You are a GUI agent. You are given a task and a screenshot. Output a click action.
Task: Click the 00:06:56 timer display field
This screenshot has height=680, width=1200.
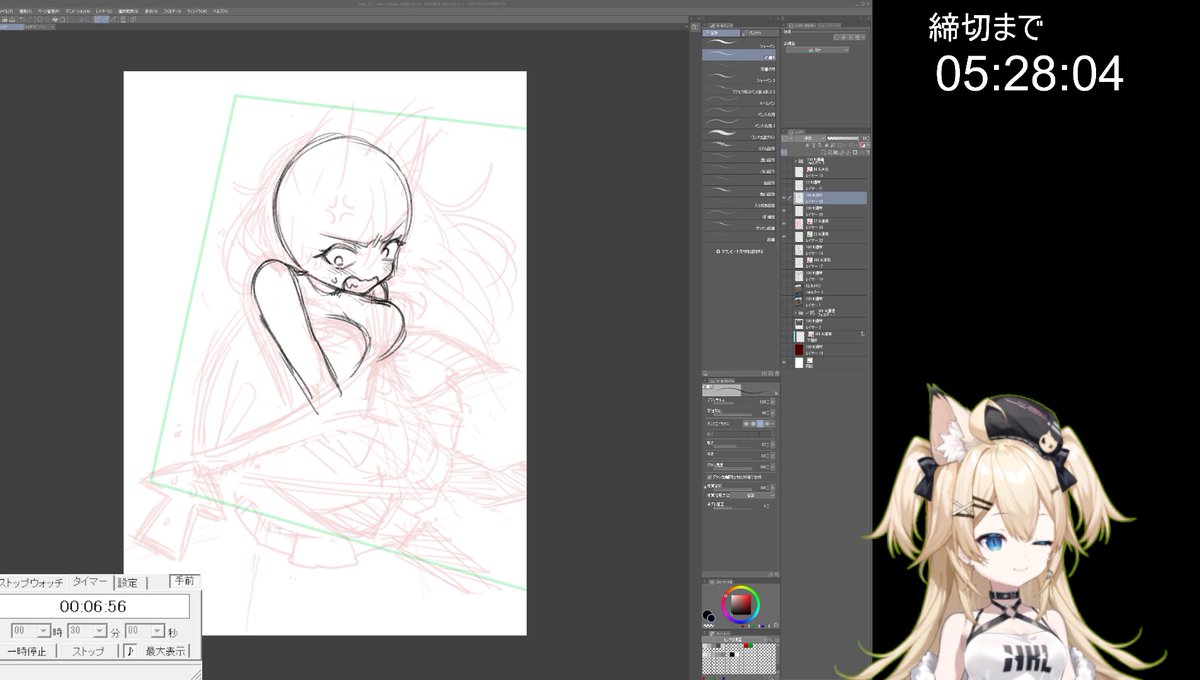pyautogui.click(x=93, y=606)
